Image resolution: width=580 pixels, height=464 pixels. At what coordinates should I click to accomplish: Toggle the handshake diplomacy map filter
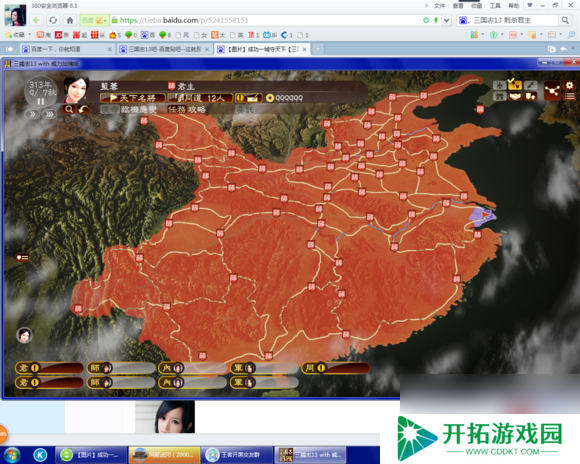tap(515, 97)
